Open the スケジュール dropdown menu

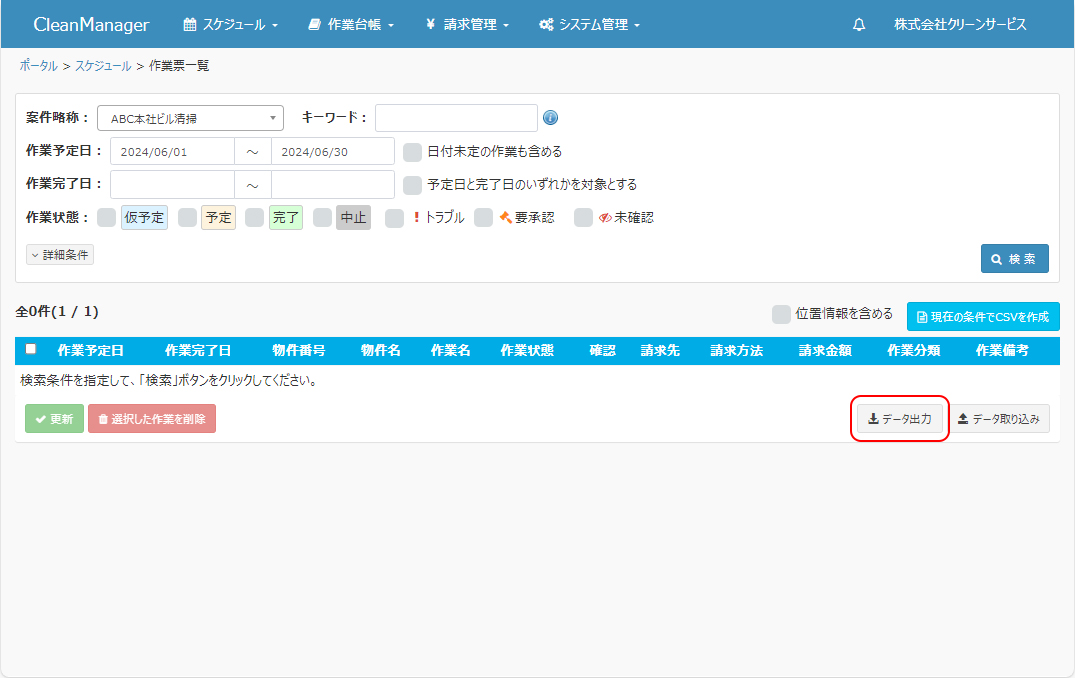[x=230, y=25]
